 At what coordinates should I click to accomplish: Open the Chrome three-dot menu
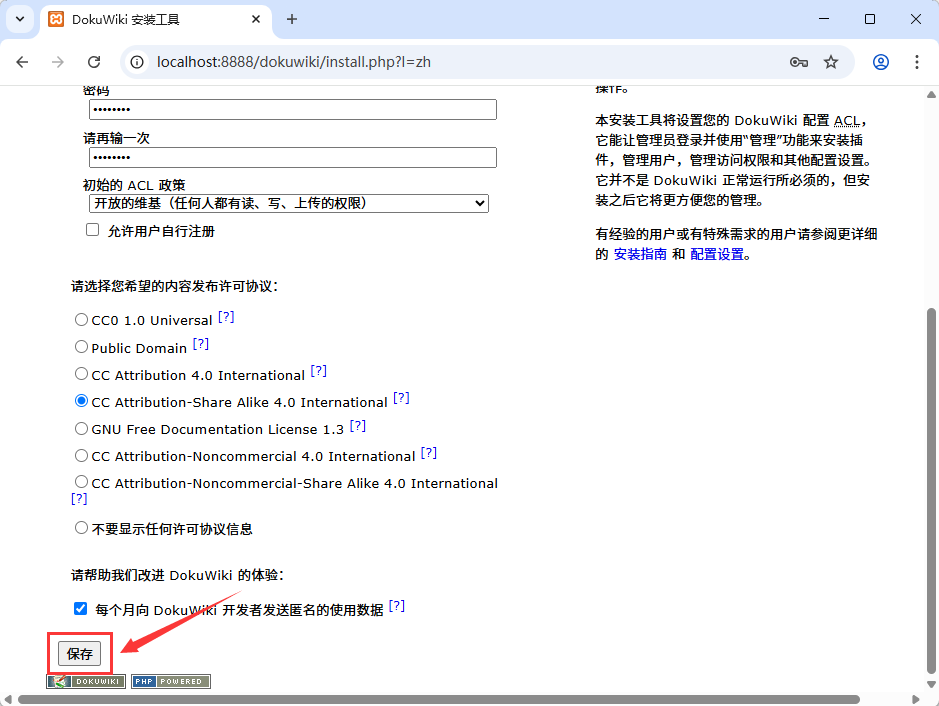tap(916, 62)
